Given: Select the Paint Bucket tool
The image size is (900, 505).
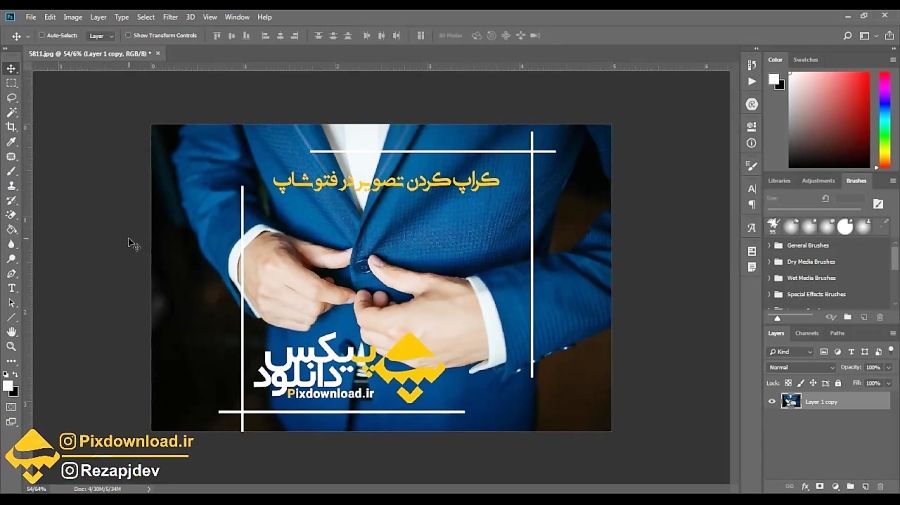Looking at the screenshot, I should coord(11,230).
